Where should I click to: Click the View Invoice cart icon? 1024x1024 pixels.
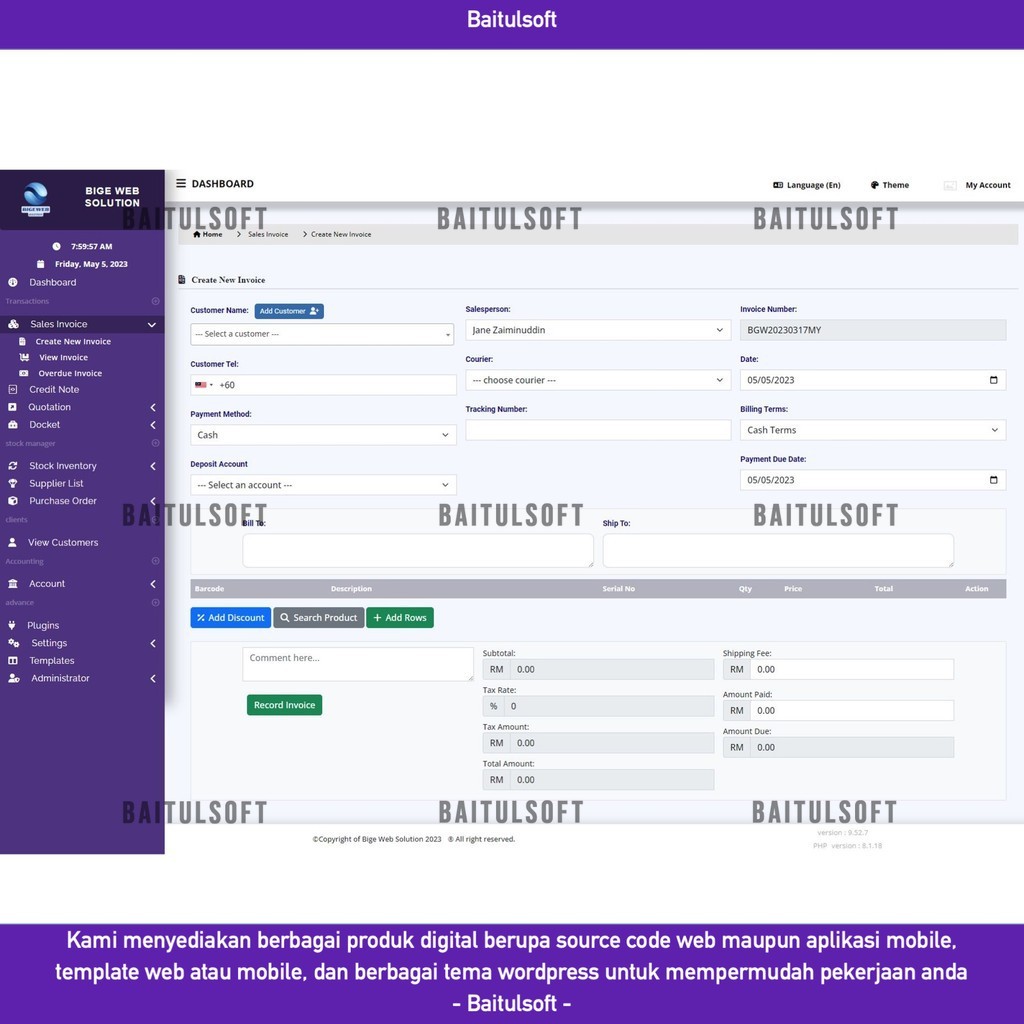(24, 357)
